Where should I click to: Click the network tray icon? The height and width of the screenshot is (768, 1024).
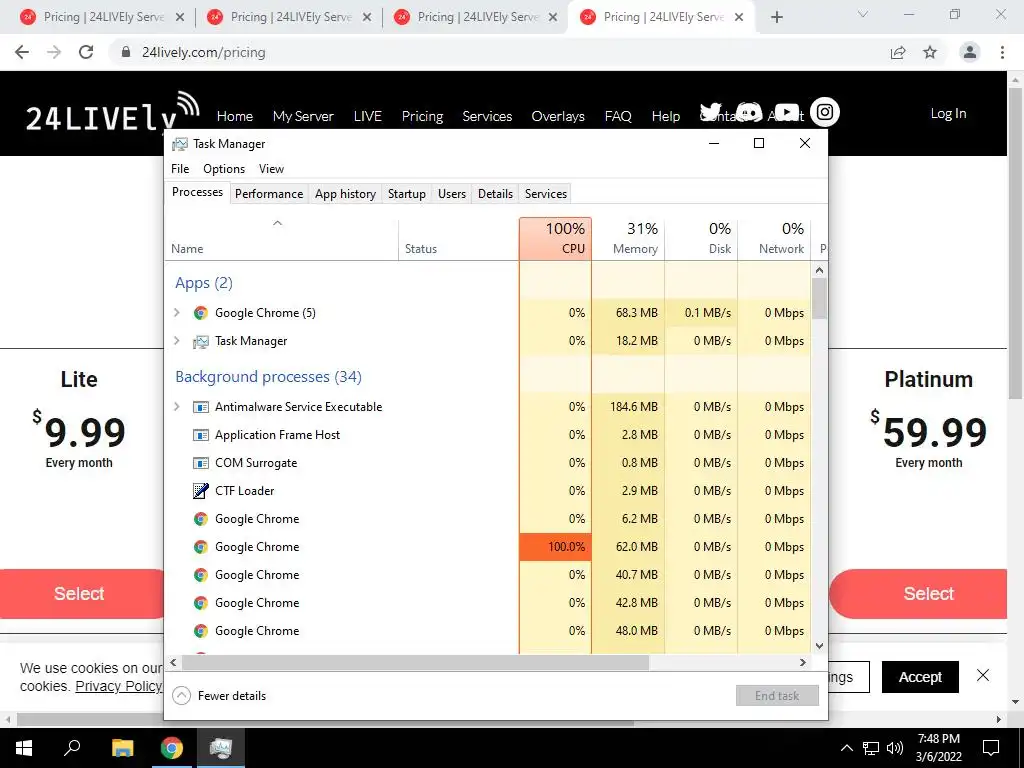point(871,748)
